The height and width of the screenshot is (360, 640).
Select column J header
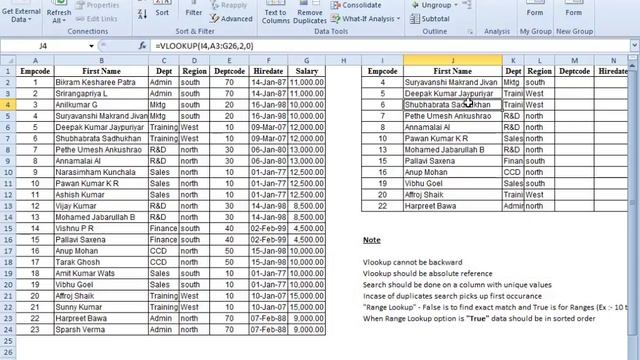tap(453, 60)
